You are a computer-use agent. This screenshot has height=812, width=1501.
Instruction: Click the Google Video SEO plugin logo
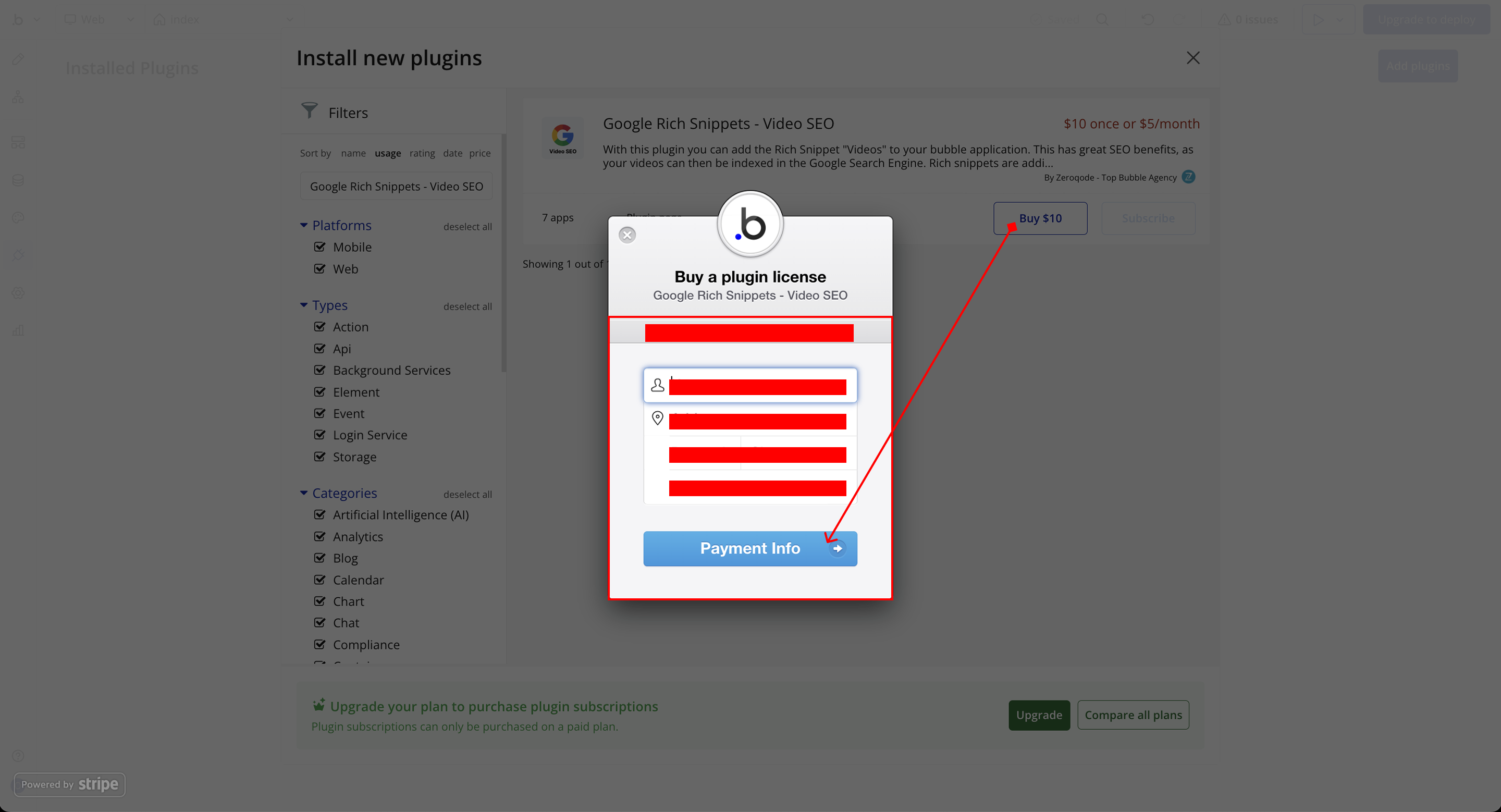562,138
